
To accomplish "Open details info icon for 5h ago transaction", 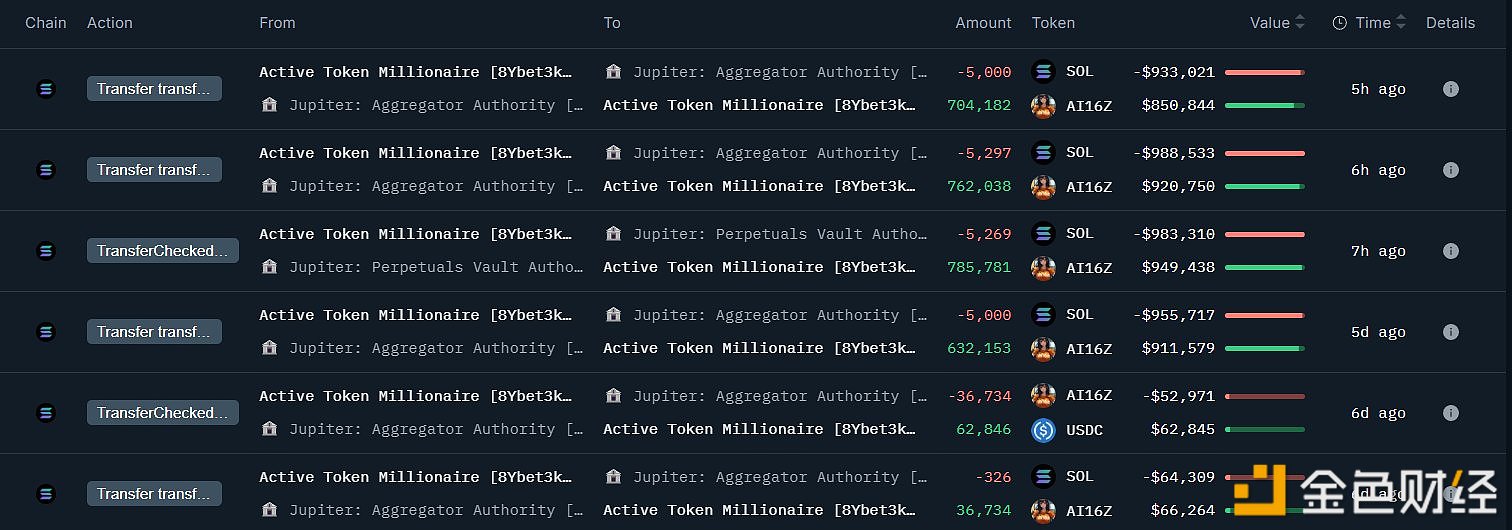I will point(1450,89).
